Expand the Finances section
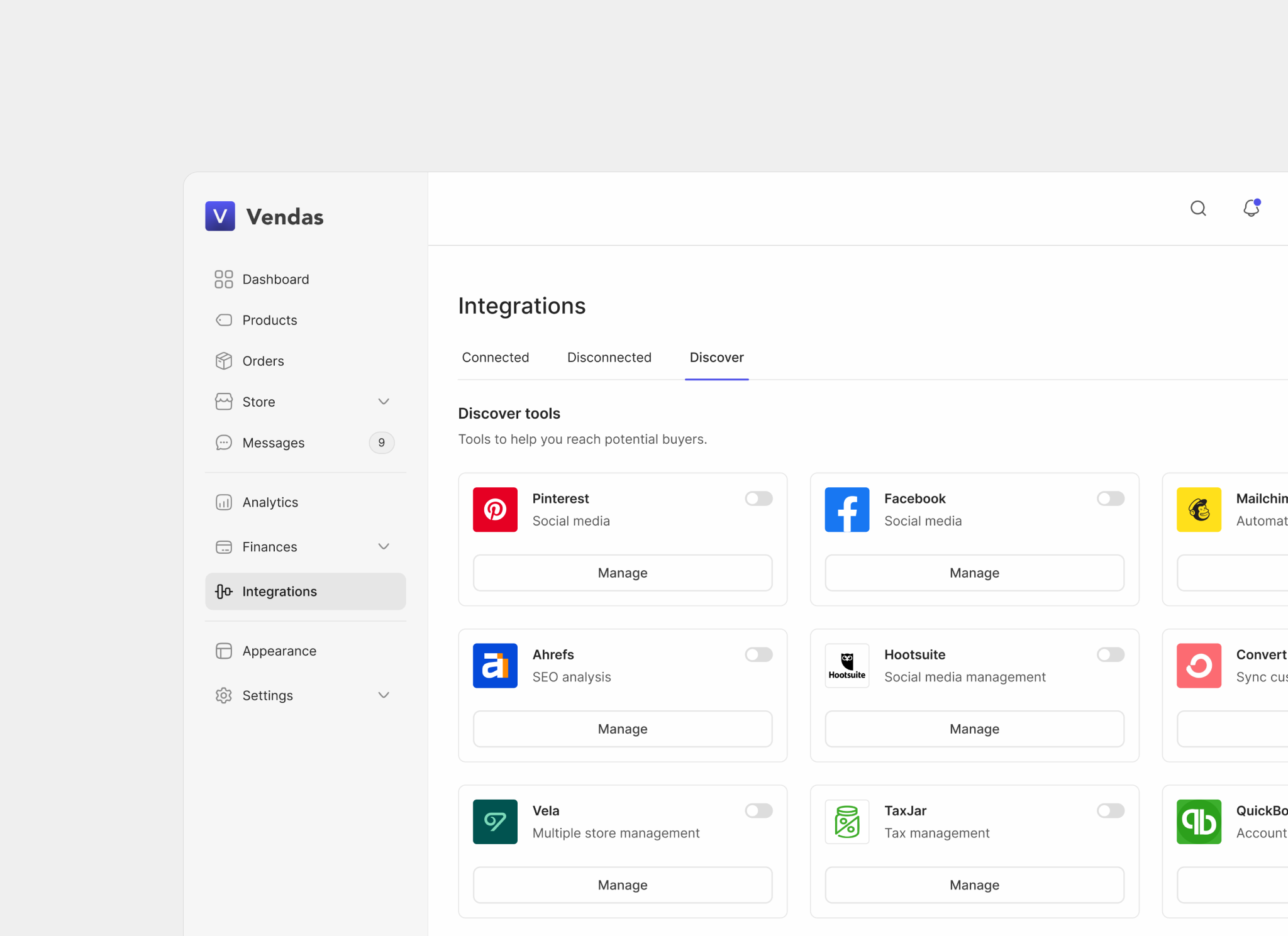The width and height of the screenshot is (1288, 936). (x=384, y=546)
